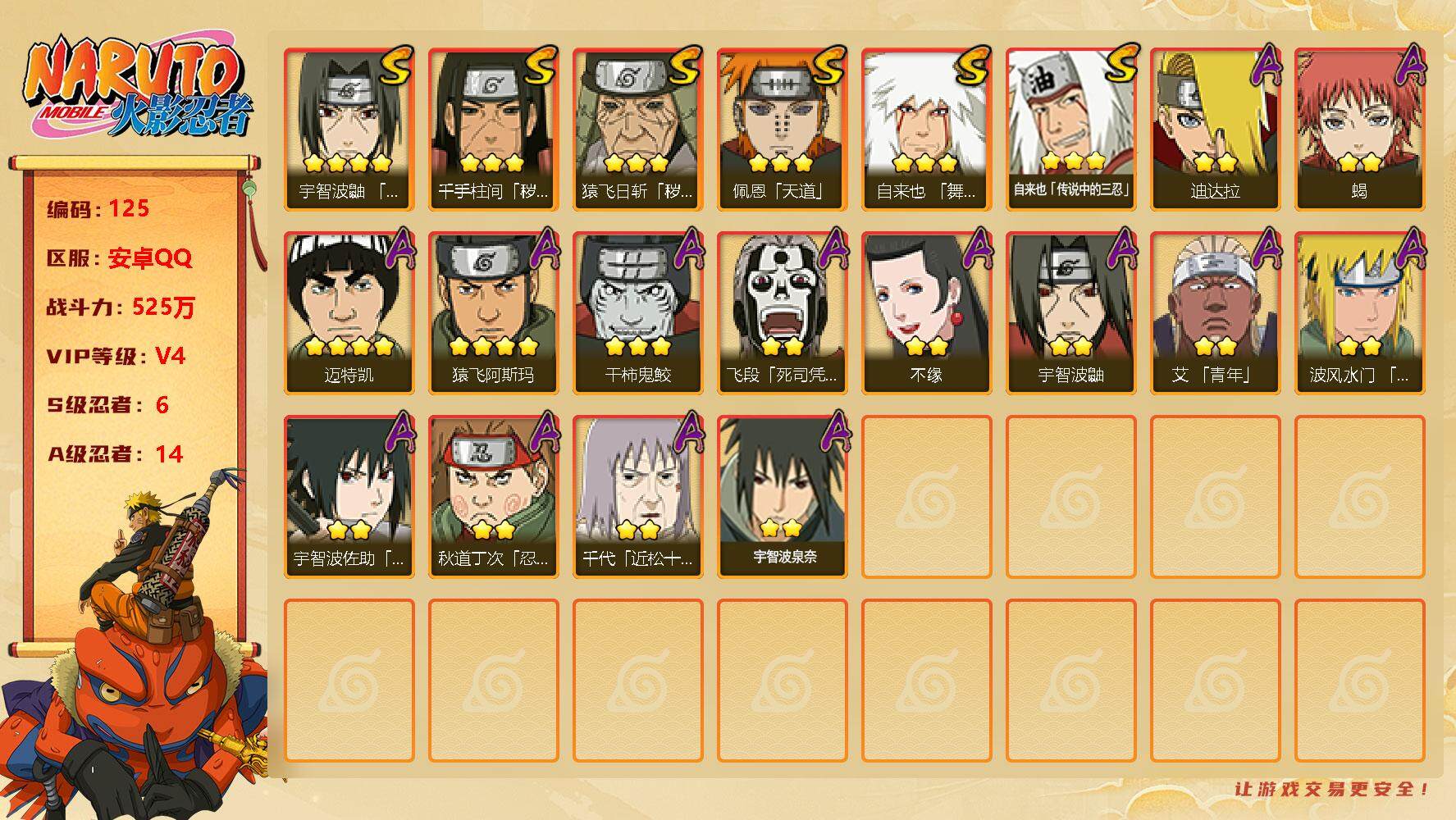Open the 迪达拉 character card
The height and width of the screenshot is (820, 1456).
(x=1215, y=130)
